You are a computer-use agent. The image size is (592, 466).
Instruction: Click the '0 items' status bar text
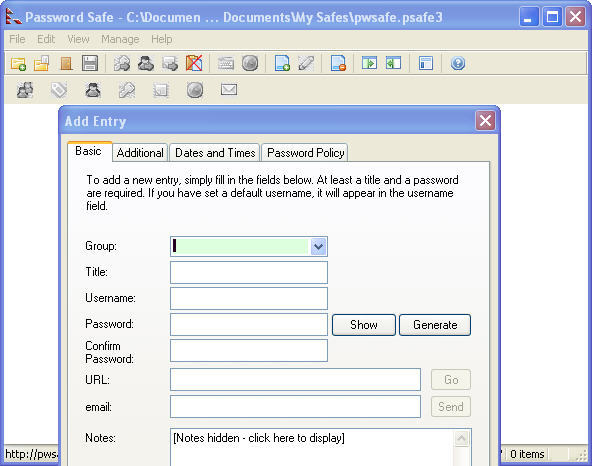[527, 454]
